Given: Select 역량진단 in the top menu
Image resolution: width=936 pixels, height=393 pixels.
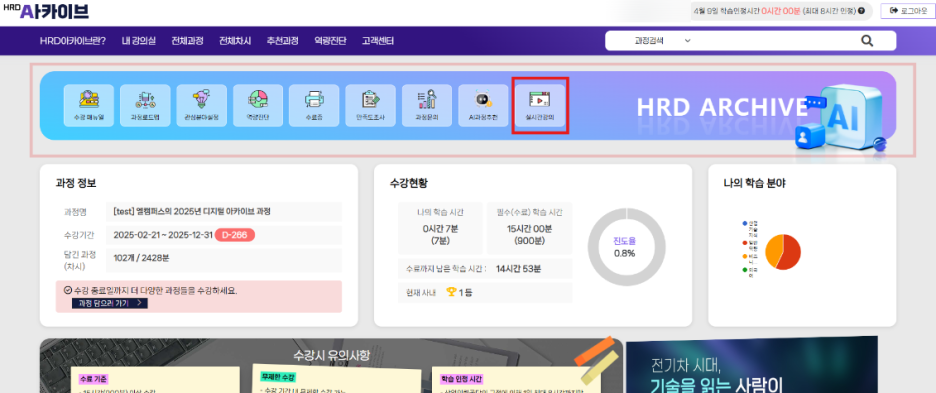Looking at the screenshot, I should pos(330,41).
